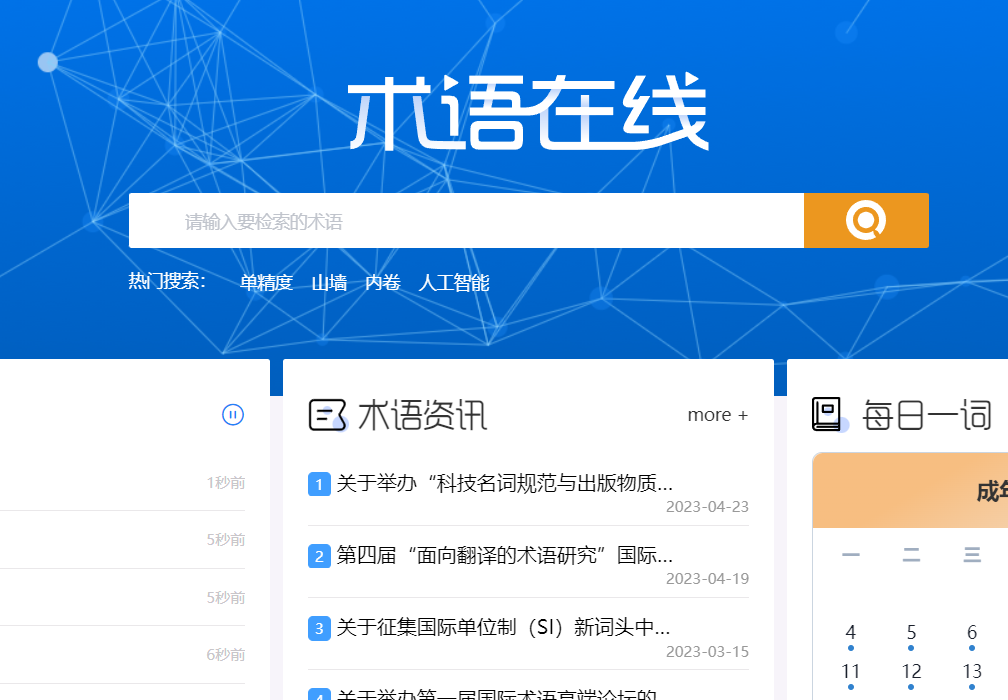This screenshot has height=700, width=1008.
Task: Focus the term search input field
Action: tap(466, 220)
